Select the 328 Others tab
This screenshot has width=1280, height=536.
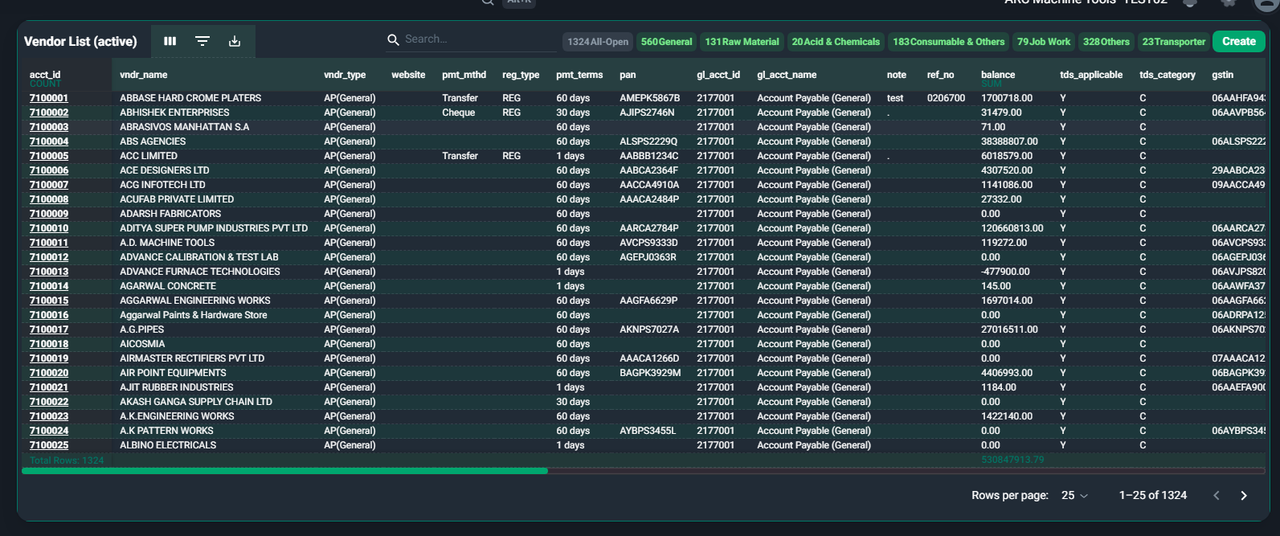[1106, 42]
